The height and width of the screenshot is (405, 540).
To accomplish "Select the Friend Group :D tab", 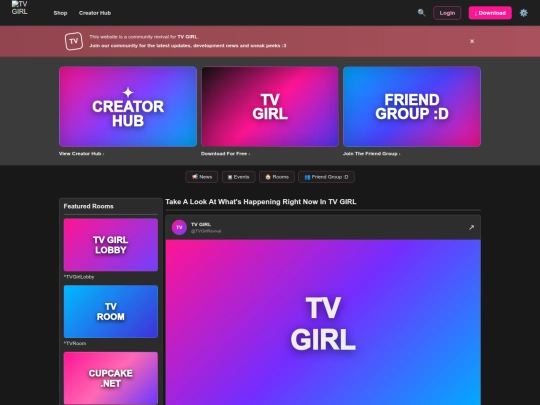I will [x=326, y=177].
